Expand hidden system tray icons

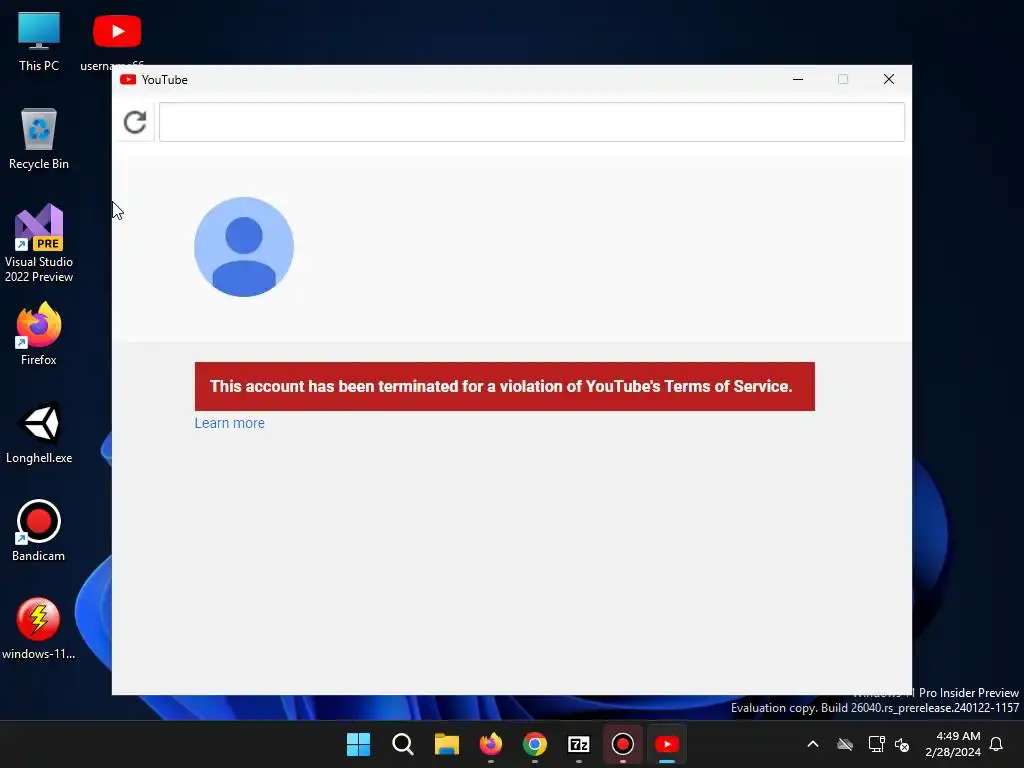point(813,744)
